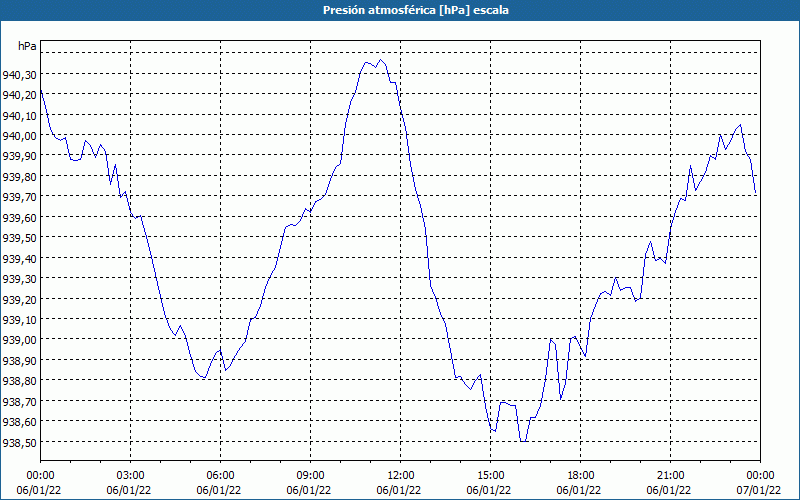Select the 21:00 time axis label
The width and height of the screenshot is (800, 500).
(x=670, y=476)
